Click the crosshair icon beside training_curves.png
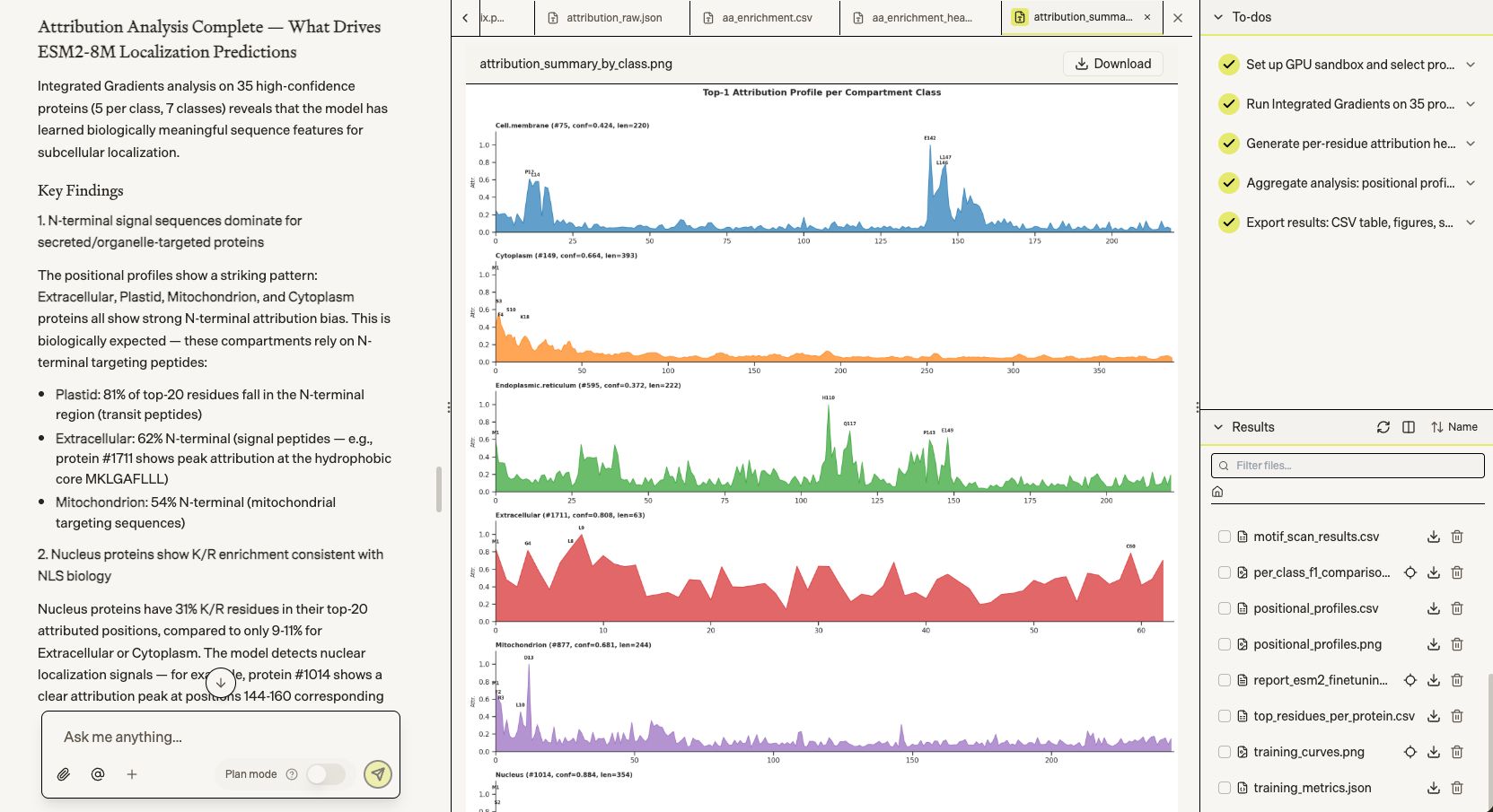1493x812 pixels. click(1410, 752)
